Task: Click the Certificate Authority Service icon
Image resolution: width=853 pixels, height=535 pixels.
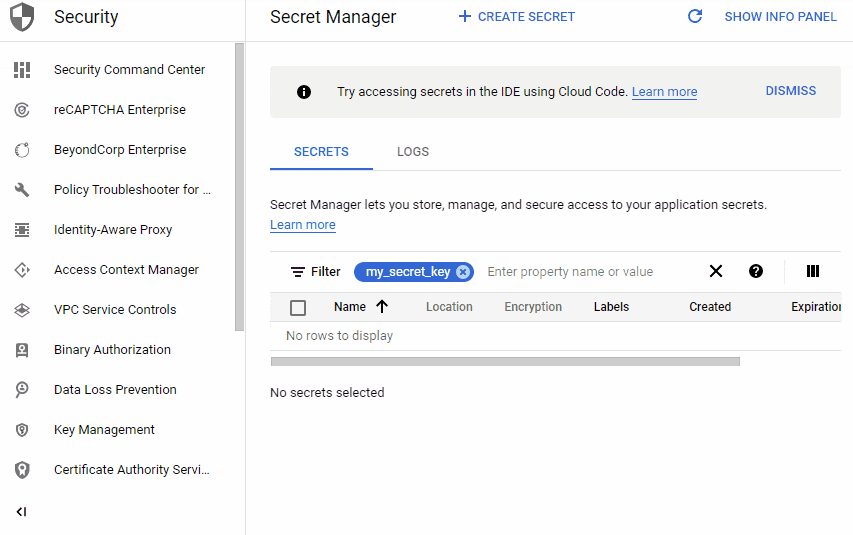Action: [22, 470]
